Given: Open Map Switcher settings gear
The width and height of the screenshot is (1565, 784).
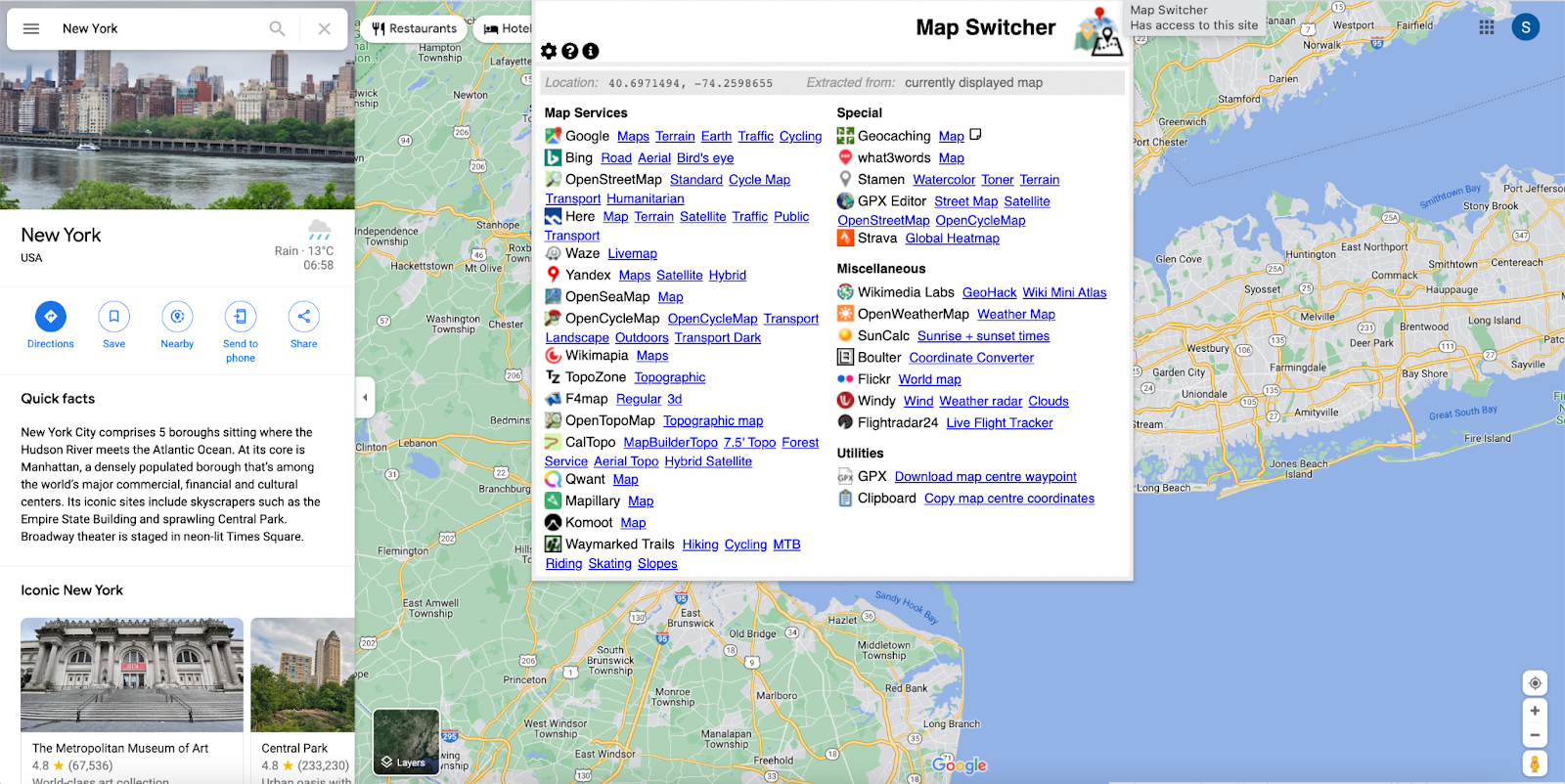Looking at the screenshot, I should tap(549, 51).
